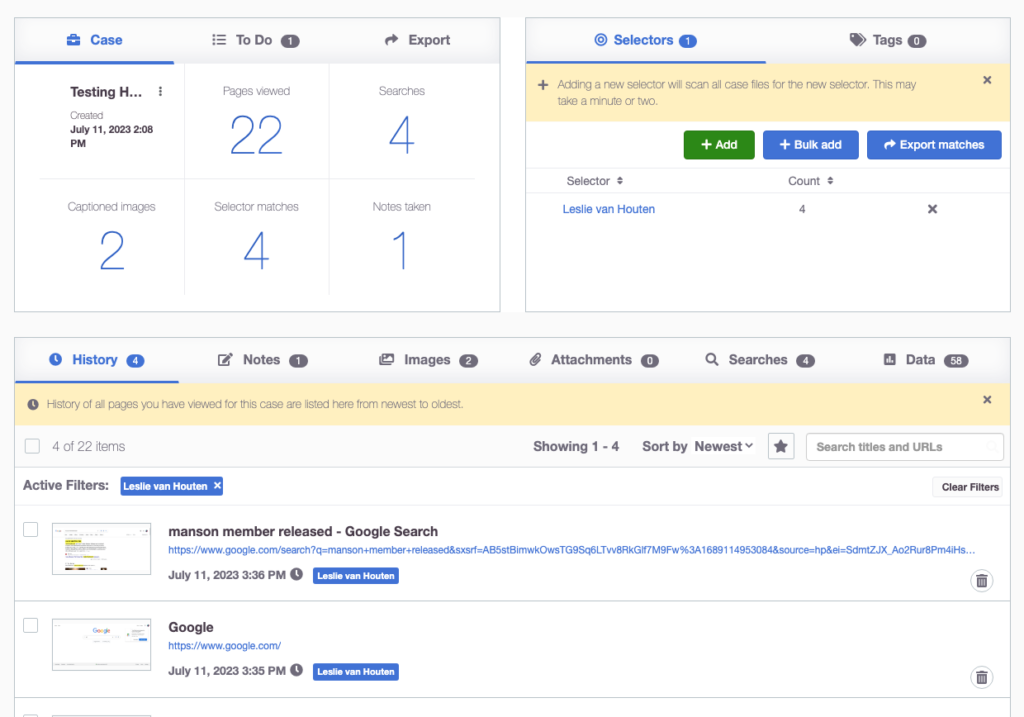1024x717 pixels.
Task: Remove the Leslie van Houten selector row
Action: click(x=932, y=209)
